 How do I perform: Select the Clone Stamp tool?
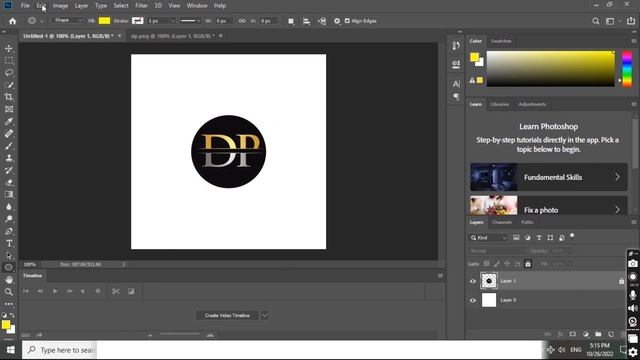coord(9,158)
